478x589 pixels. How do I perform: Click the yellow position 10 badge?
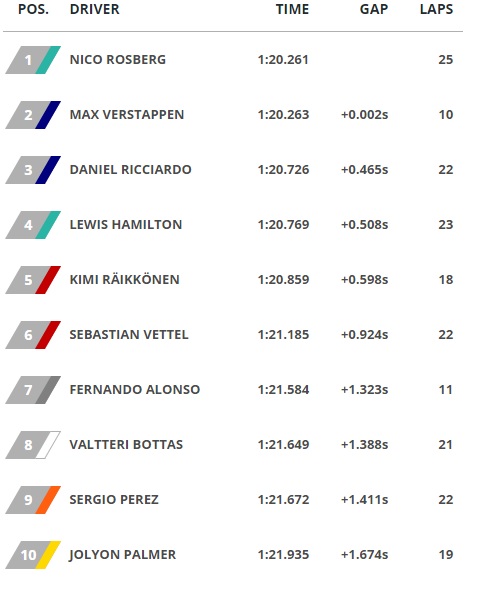click(33, 555)
